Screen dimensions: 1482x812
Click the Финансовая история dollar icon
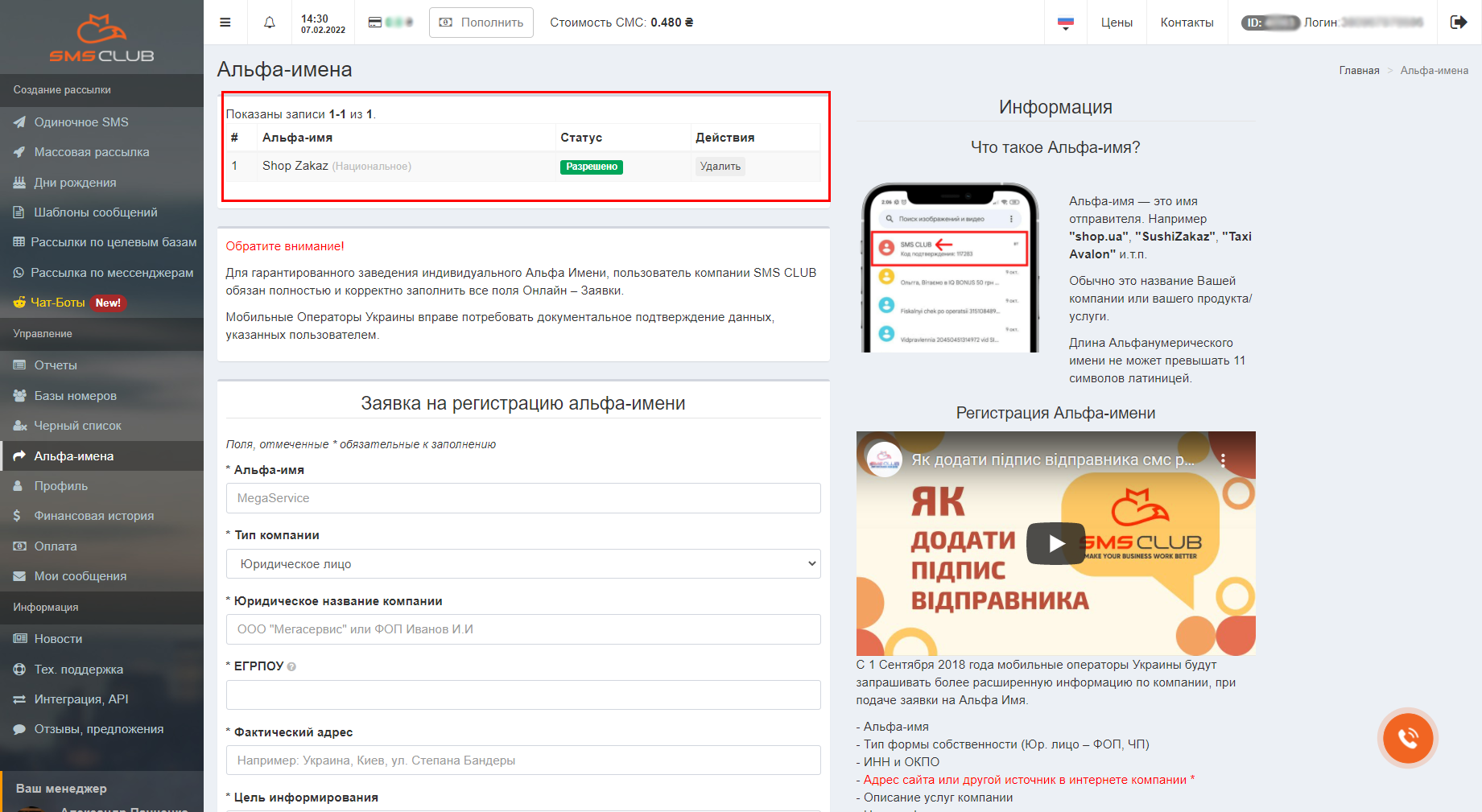coord(17,516)
